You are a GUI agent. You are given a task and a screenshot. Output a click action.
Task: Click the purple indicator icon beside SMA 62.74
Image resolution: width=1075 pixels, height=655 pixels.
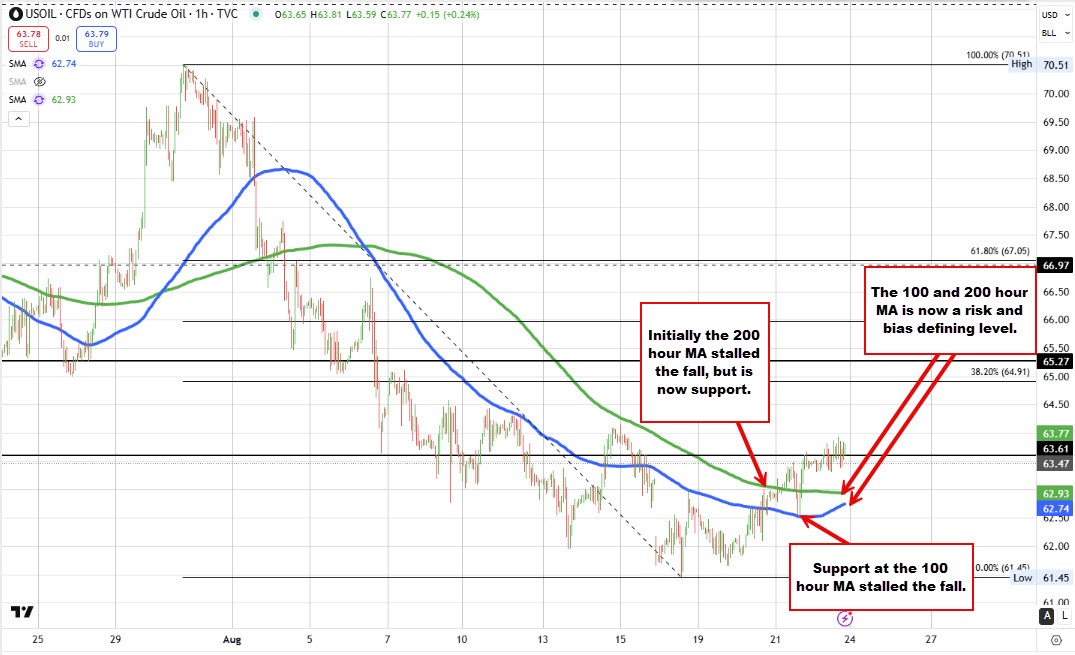[x=39, y=64]
